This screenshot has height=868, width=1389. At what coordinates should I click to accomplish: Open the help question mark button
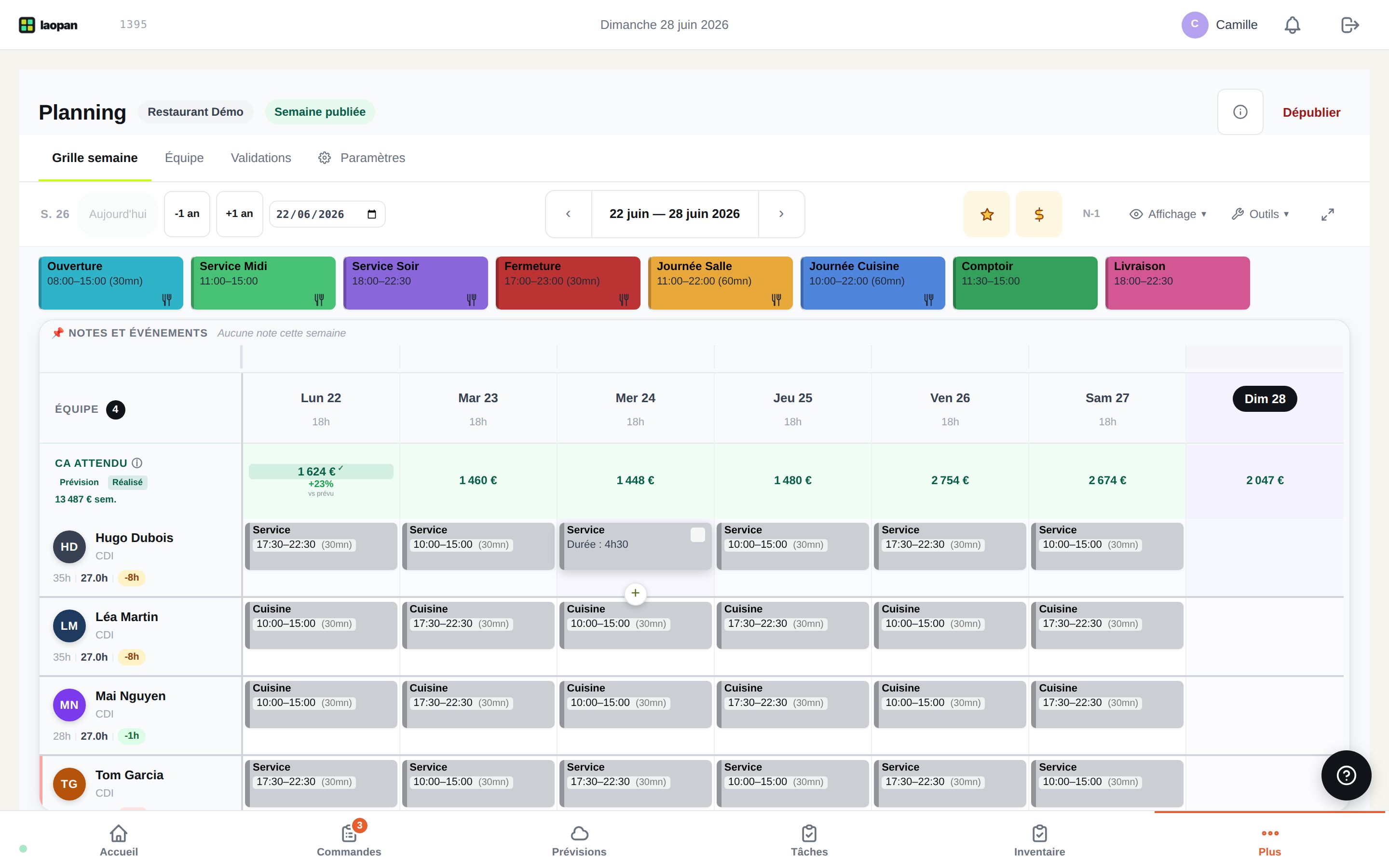click(1346, 775)
